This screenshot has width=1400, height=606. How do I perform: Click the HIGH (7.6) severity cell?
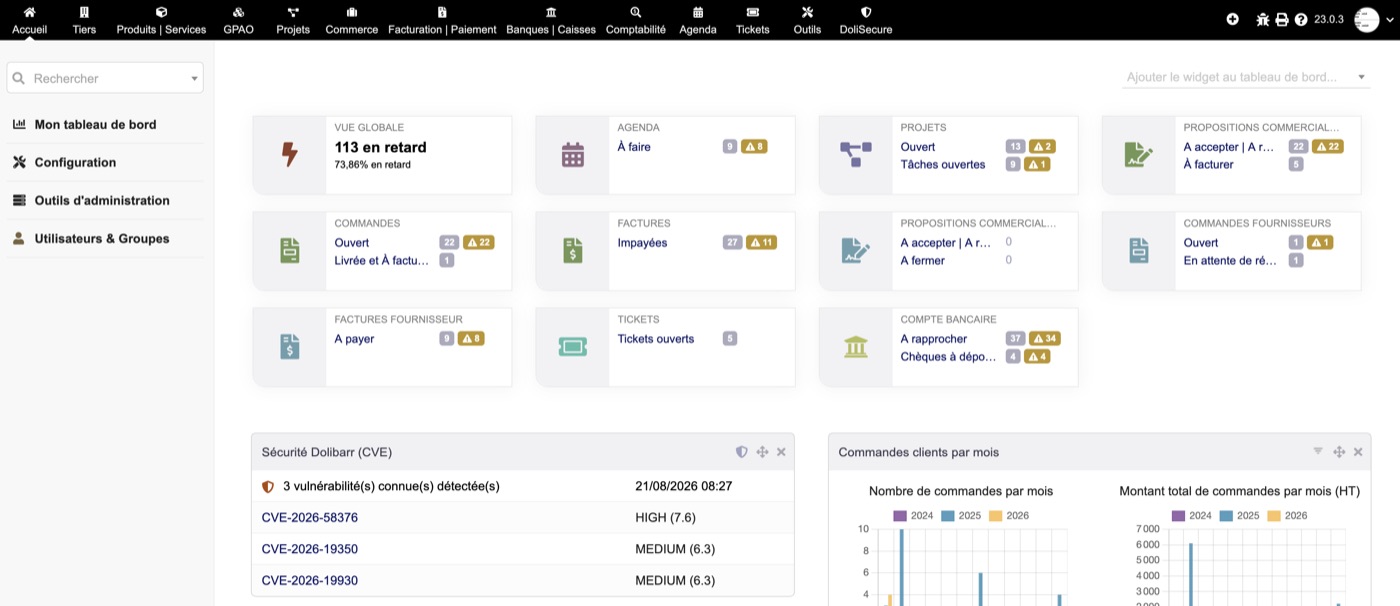point(665,517)
